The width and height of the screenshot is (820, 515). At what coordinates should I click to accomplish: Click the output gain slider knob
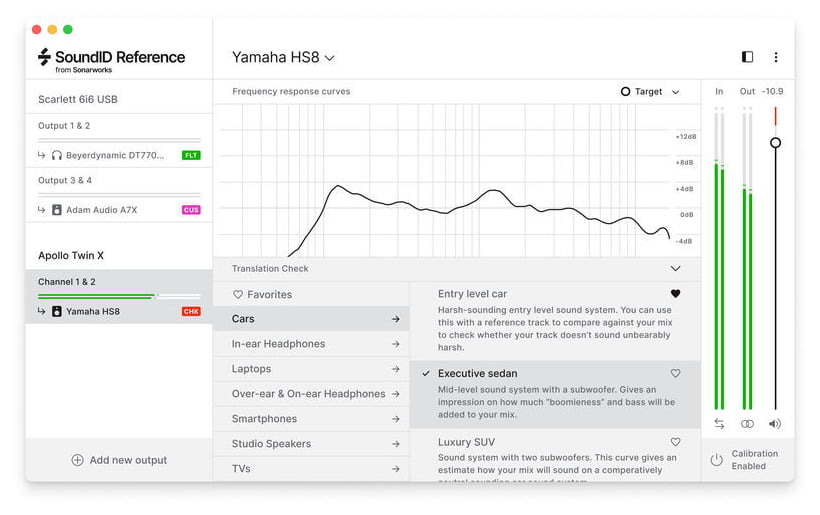776,142
